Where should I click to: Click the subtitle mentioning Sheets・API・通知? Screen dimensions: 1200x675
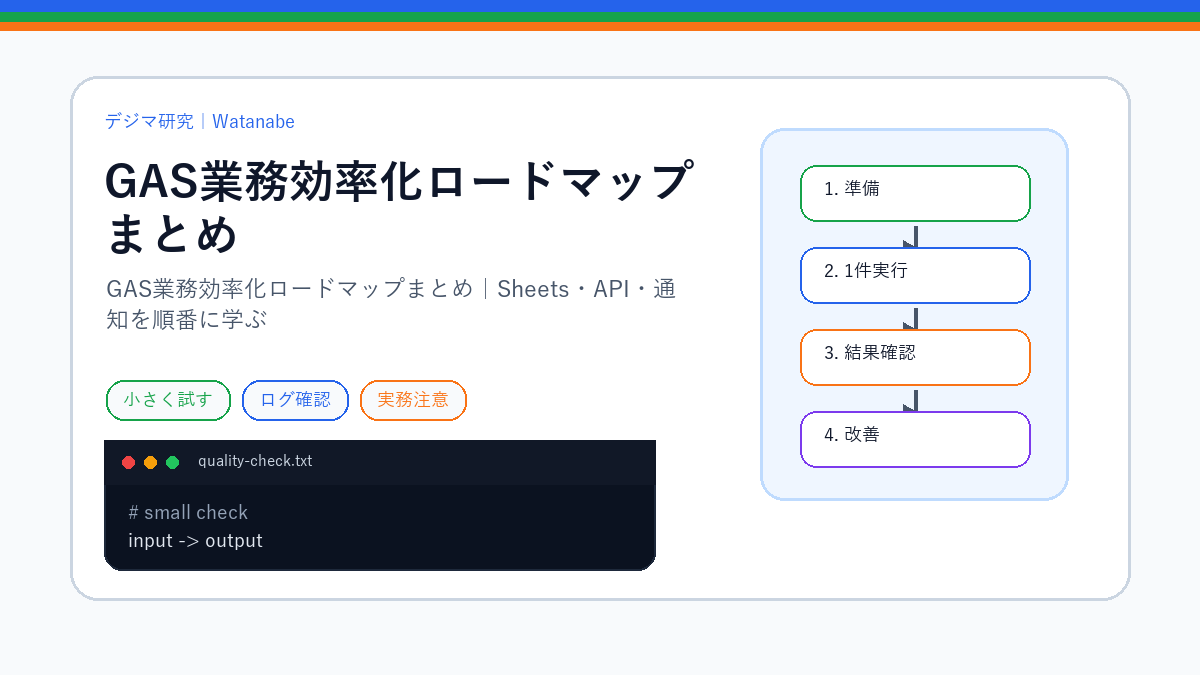[x=391, y=305]
